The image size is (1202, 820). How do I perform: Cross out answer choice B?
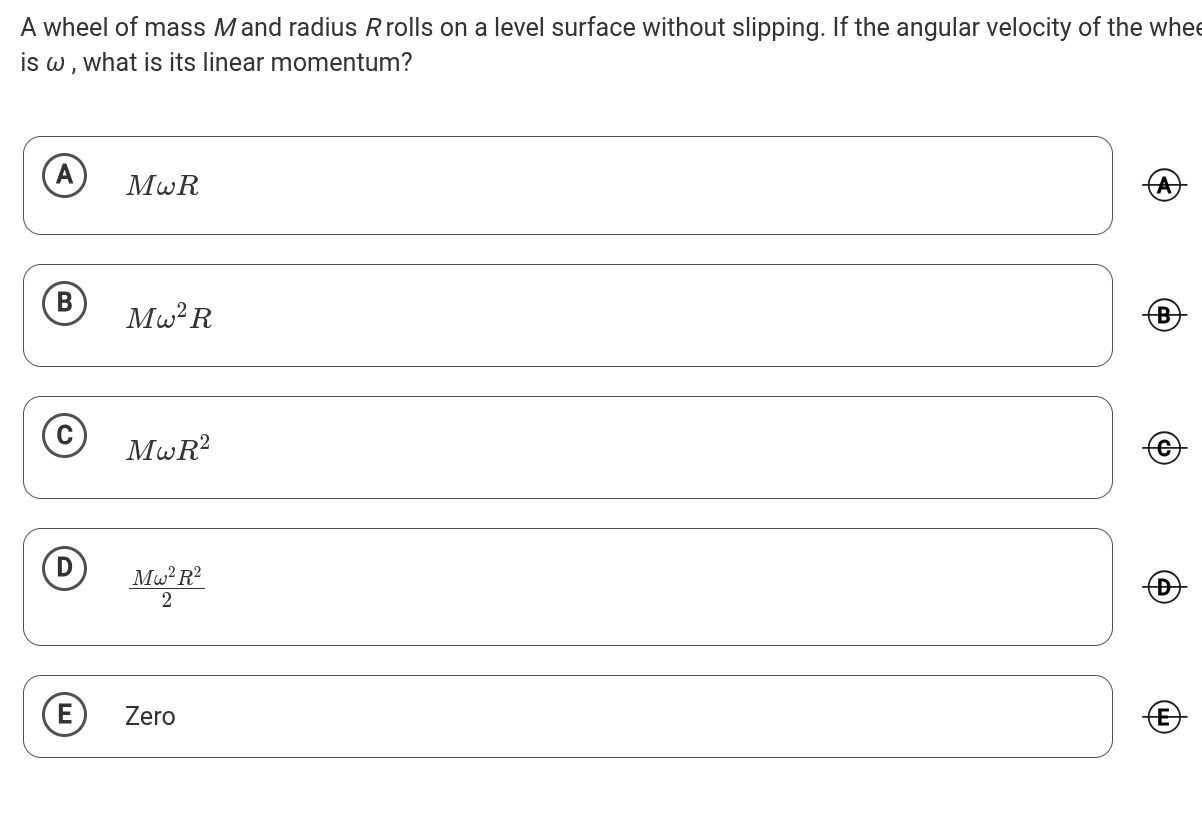(x=1163, y=316)
